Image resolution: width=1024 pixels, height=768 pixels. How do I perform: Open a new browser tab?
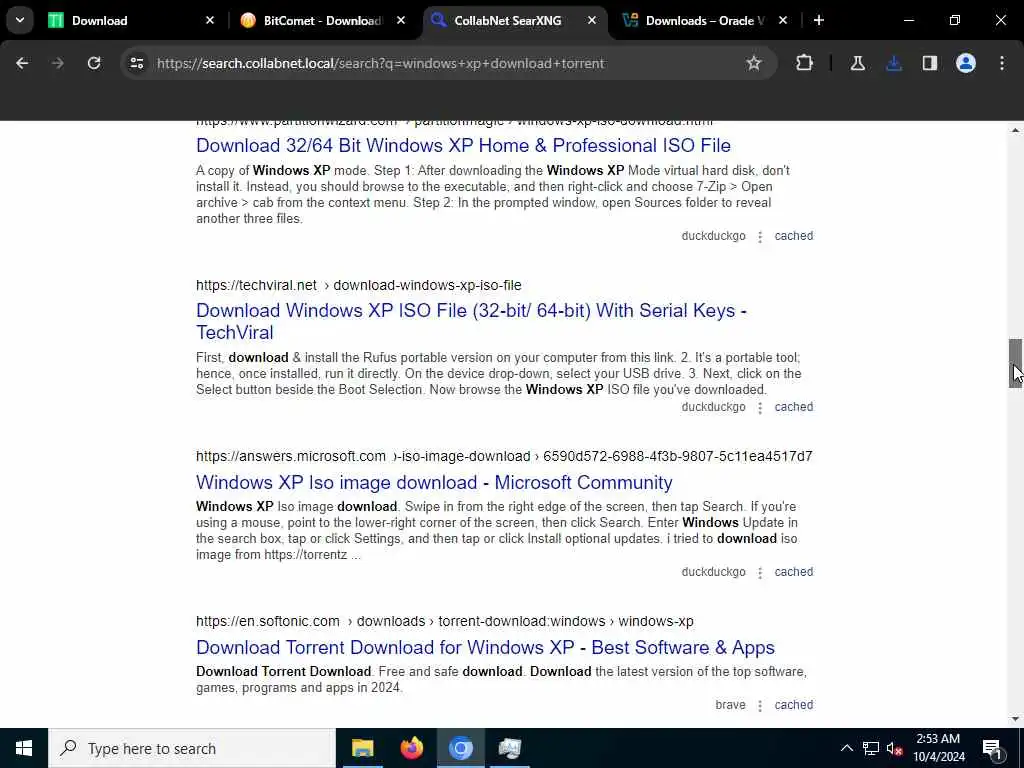coord(819,21)
